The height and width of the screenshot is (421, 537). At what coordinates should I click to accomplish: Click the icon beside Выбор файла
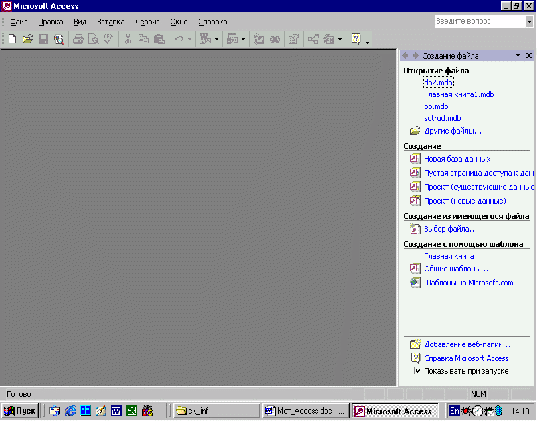tap(415, 229)
